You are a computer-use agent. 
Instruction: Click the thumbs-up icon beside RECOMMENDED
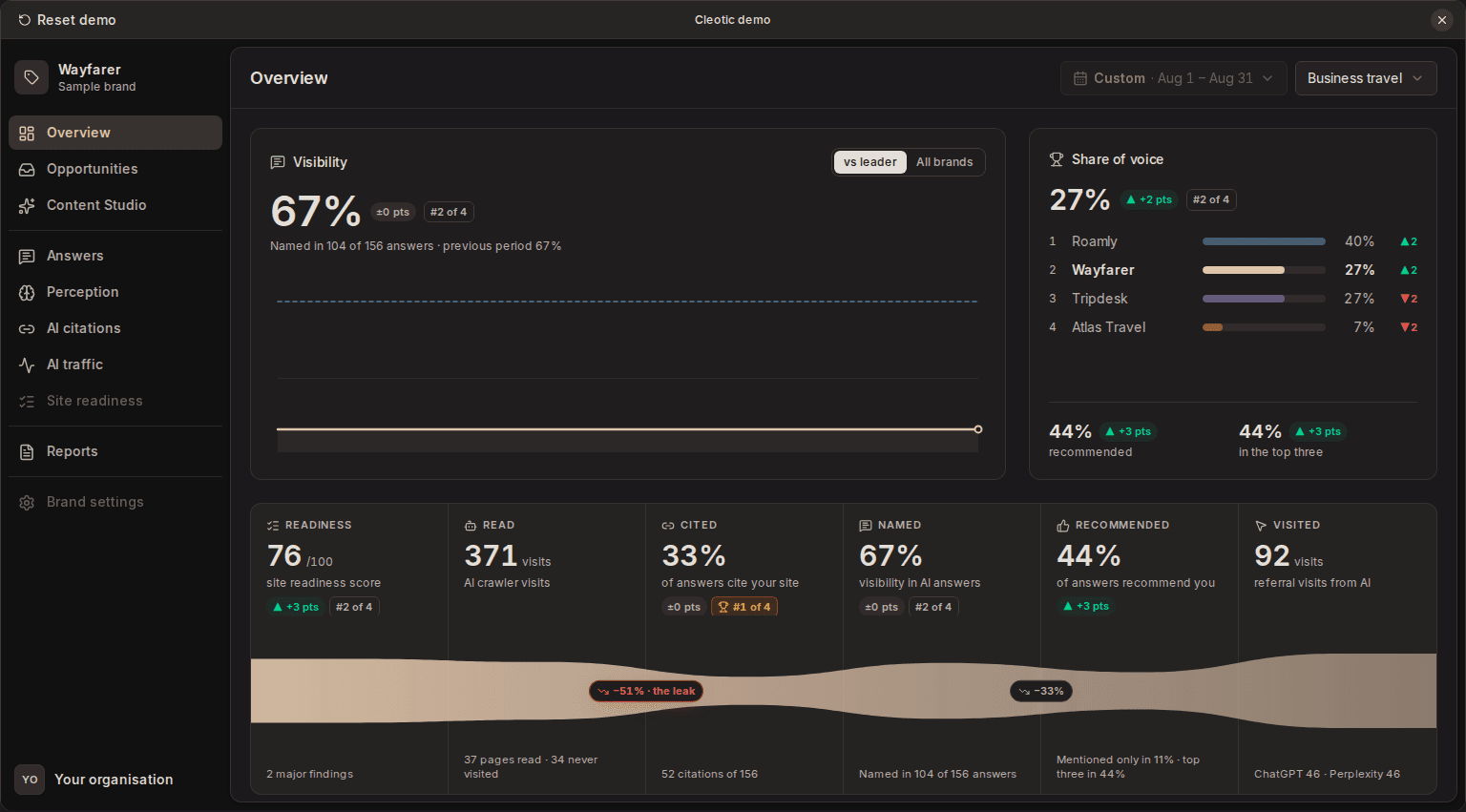(1063, 526)
